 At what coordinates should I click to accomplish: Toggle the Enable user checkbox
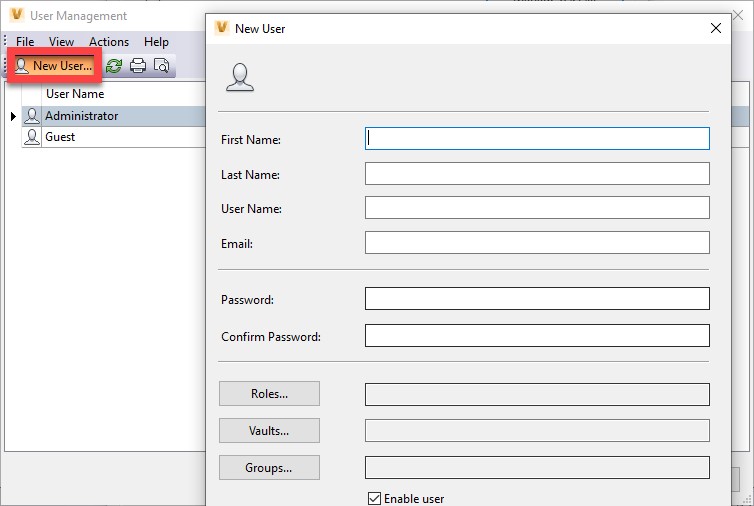click(374, 498)
